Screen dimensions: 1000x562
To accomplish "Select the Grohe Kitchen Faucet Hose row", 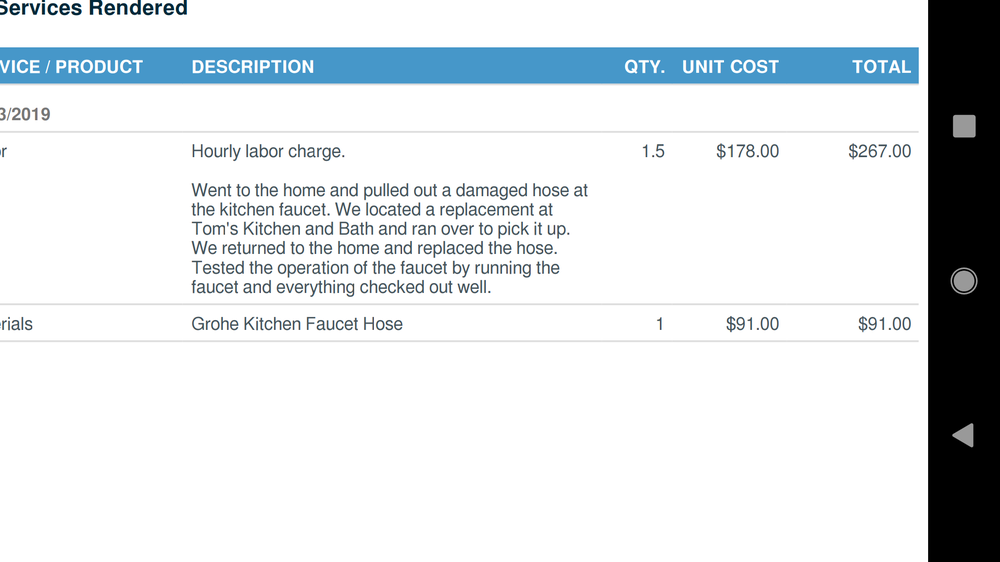I will coord(297,324).
